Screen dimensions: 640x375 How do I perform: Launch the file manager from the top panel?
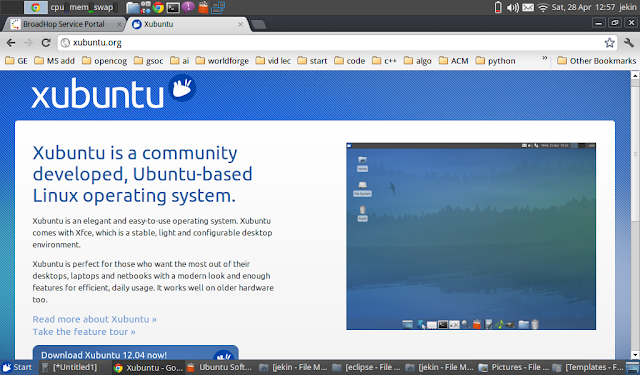pos(133,7)
